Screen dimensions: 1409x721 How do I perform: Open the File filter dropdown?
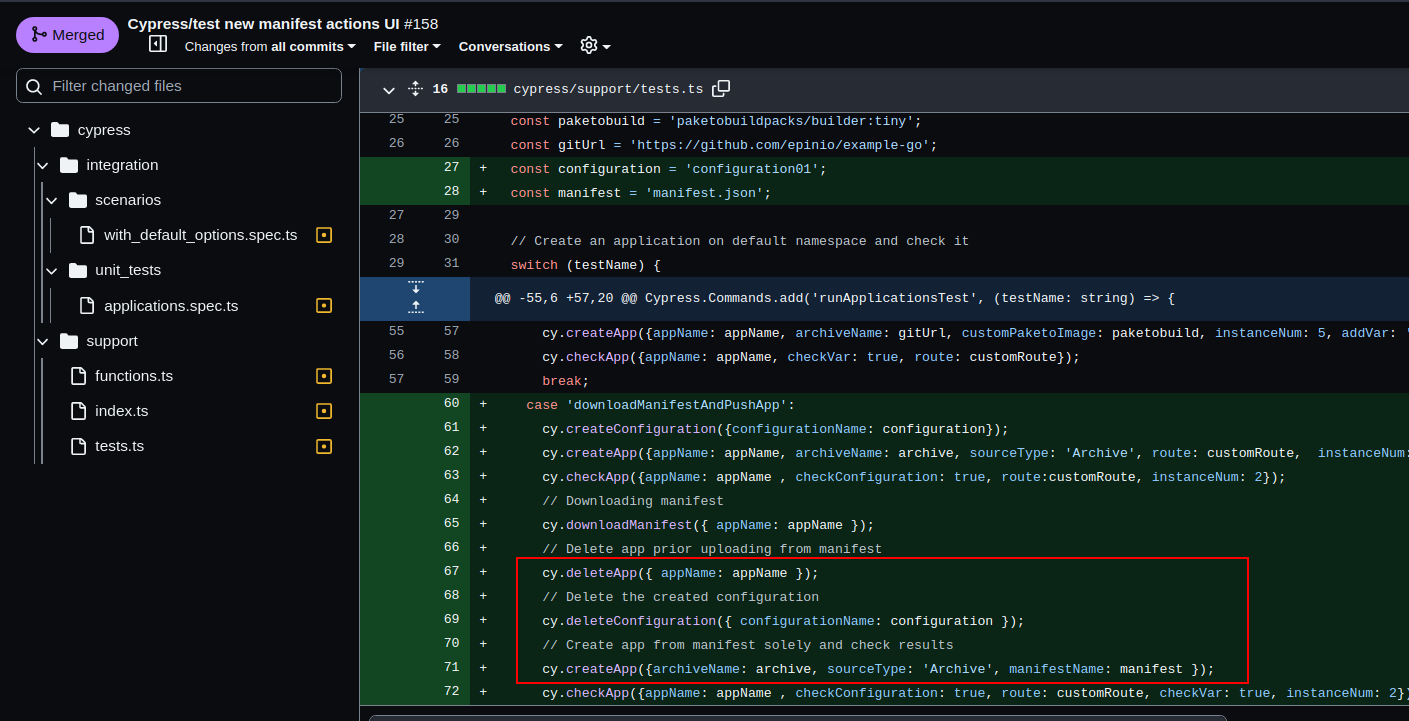406,46
